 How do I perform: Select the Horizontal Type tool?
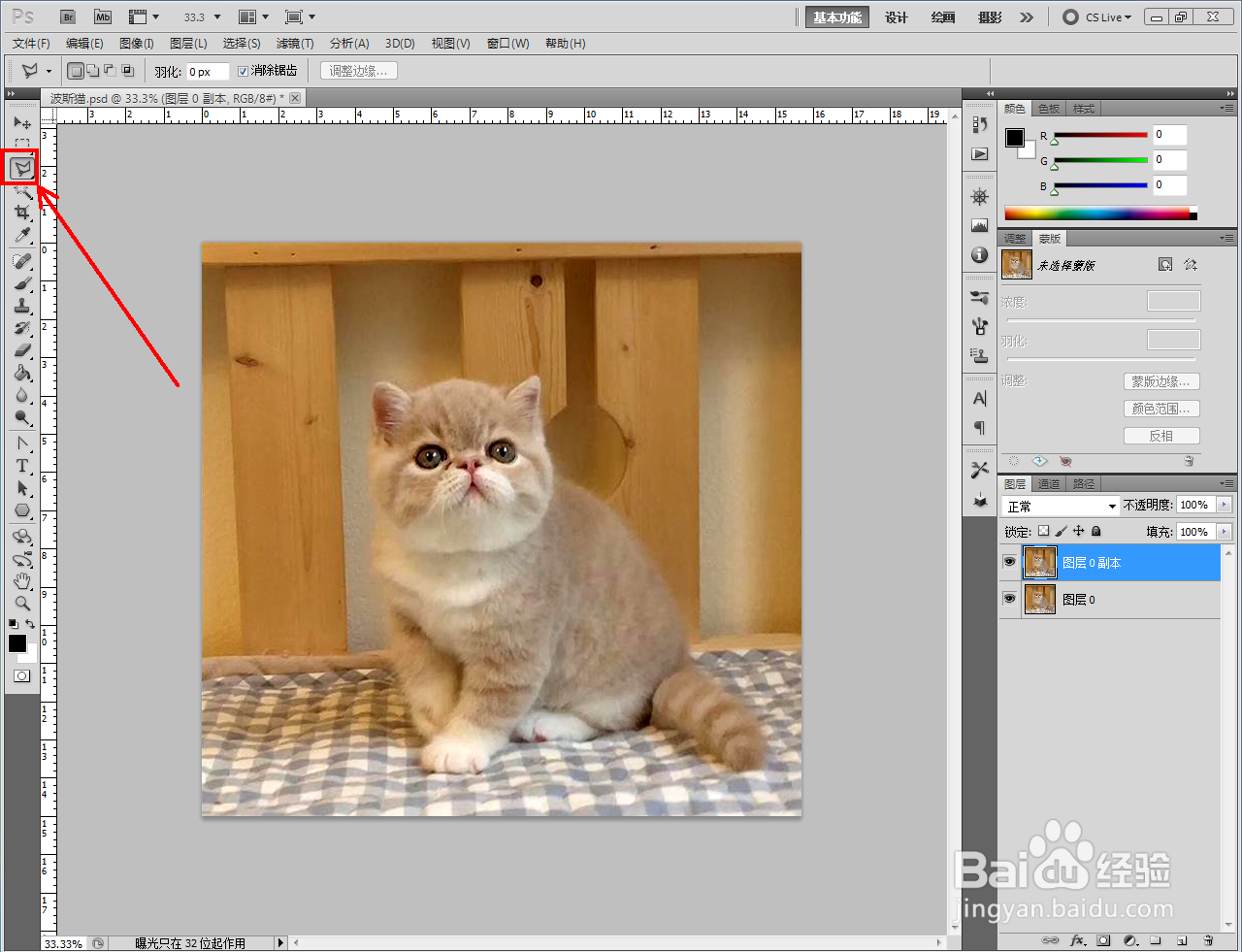[x=22, y=466]
